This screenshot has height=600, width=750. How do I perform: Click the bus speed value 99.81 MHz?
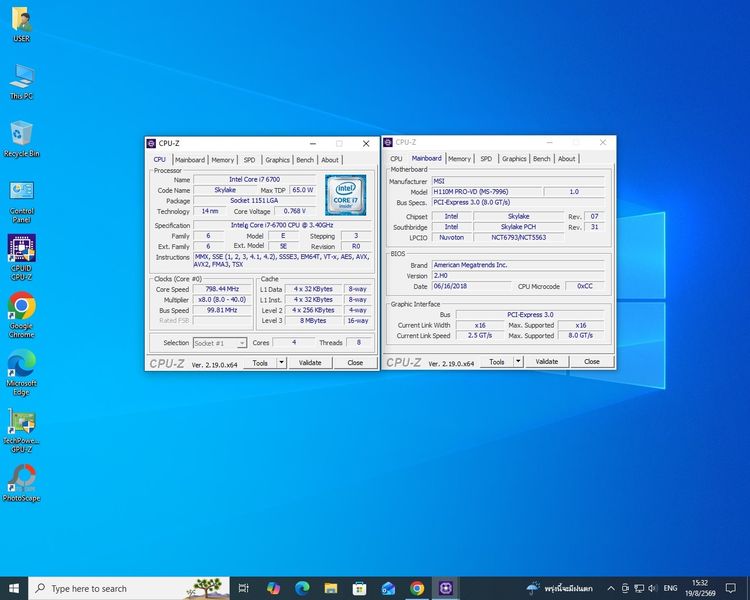pyautogui.click(x=222, y=310)
